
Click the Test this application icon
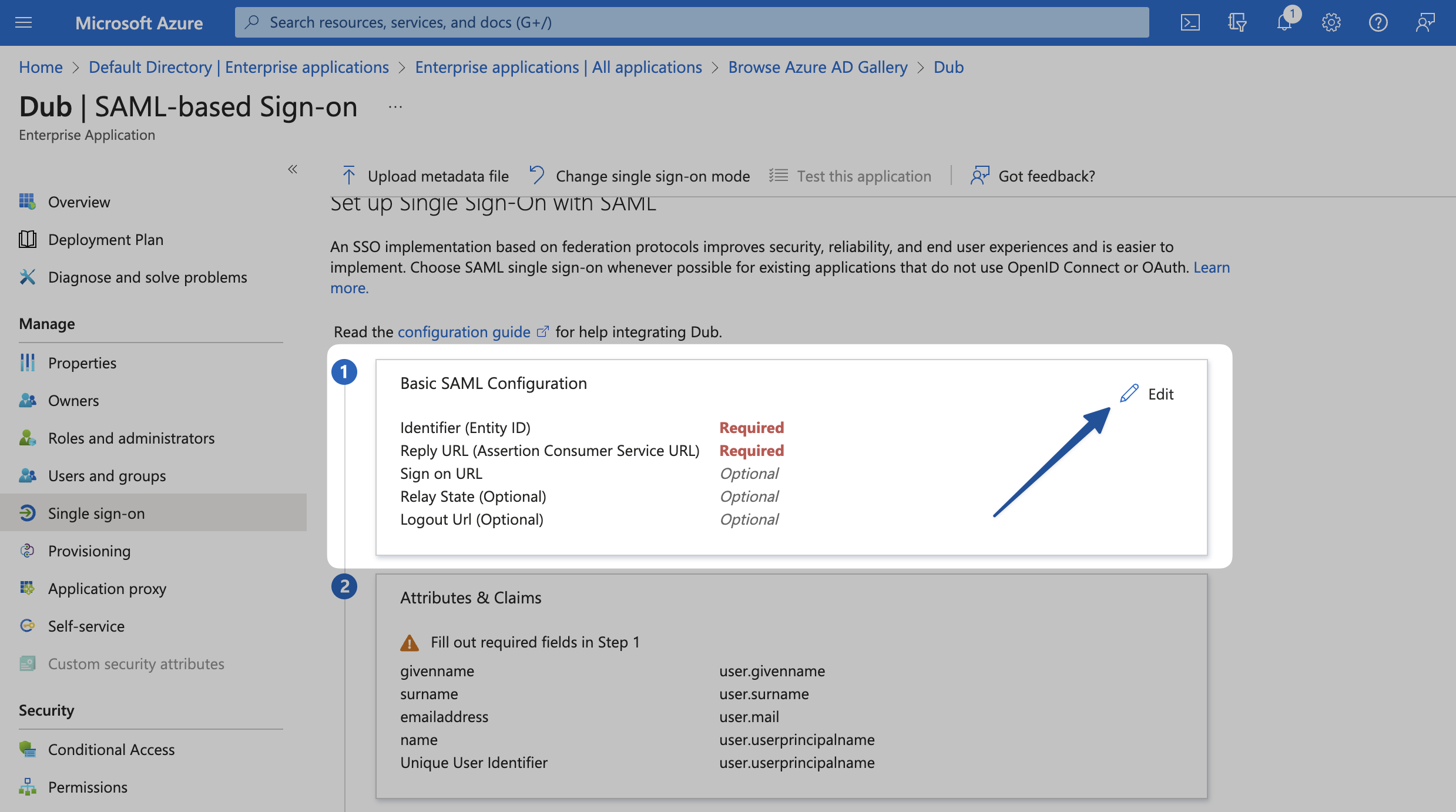(777, 175)
